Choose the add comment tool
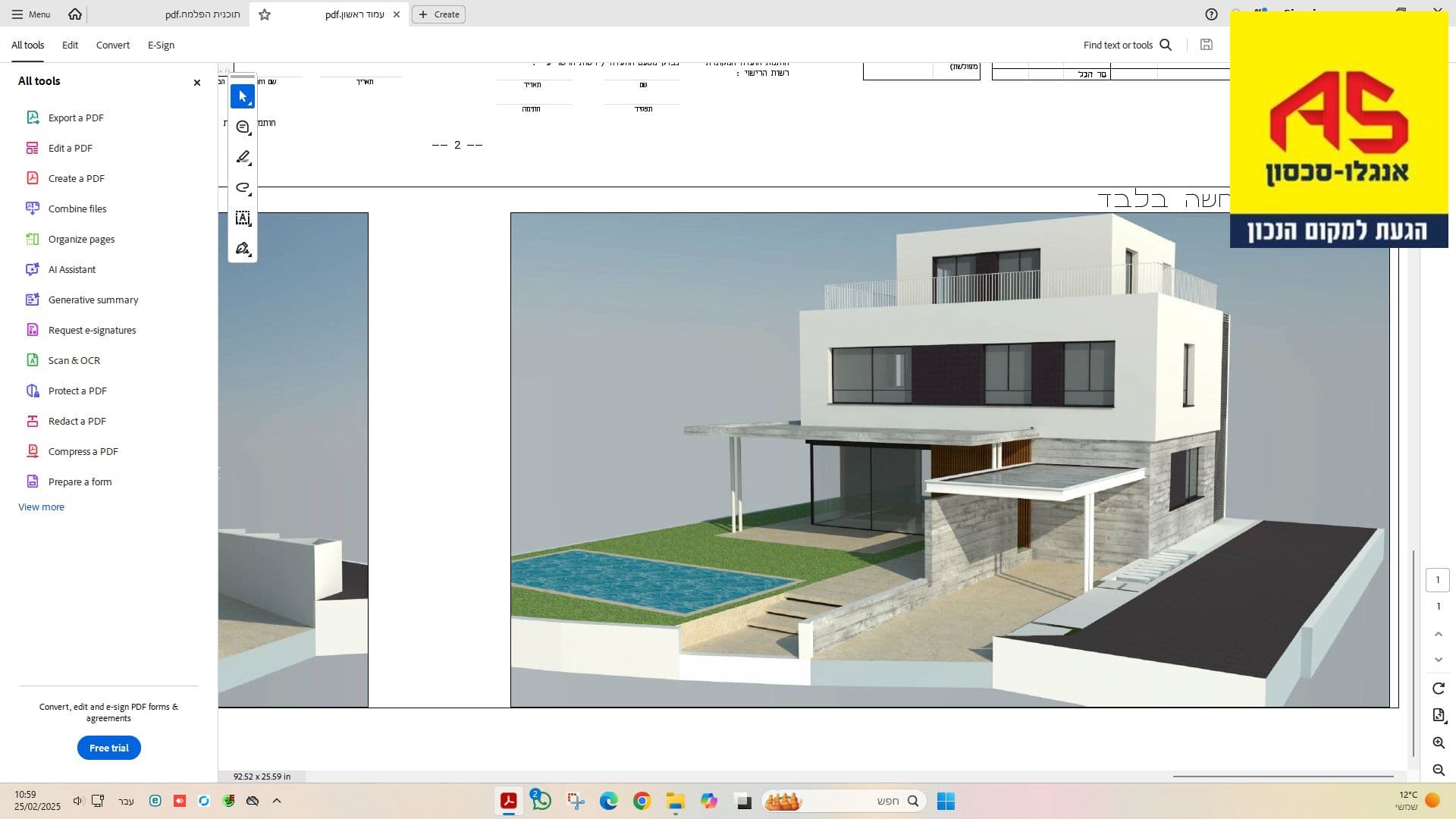Image resolution: width=1456 pixels, height=819 pixels. 243,127
